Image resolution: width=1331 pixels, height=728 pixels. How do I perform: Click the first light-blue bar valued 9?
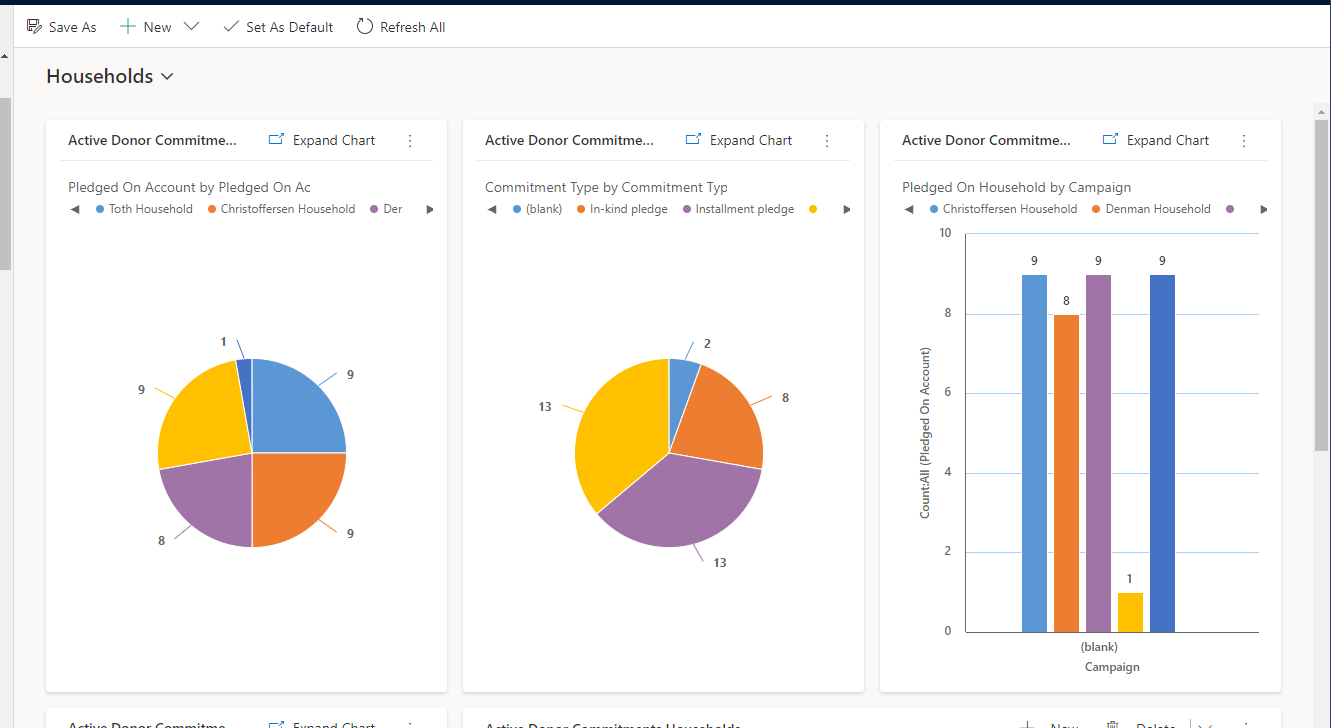[1034, 453]
